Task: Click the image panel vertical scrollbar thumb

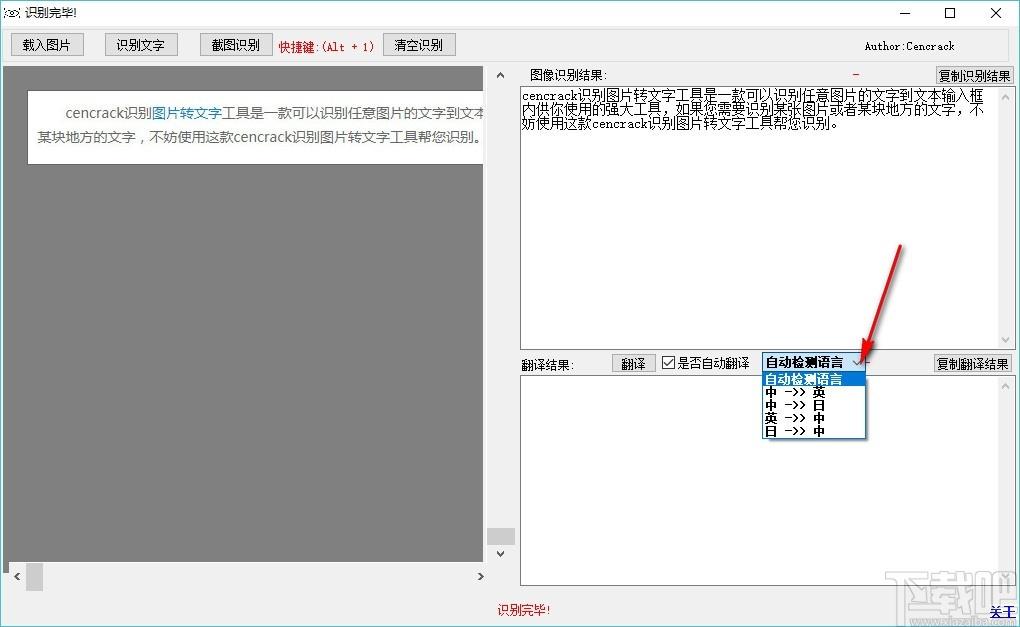Action: tap(501, 537)
